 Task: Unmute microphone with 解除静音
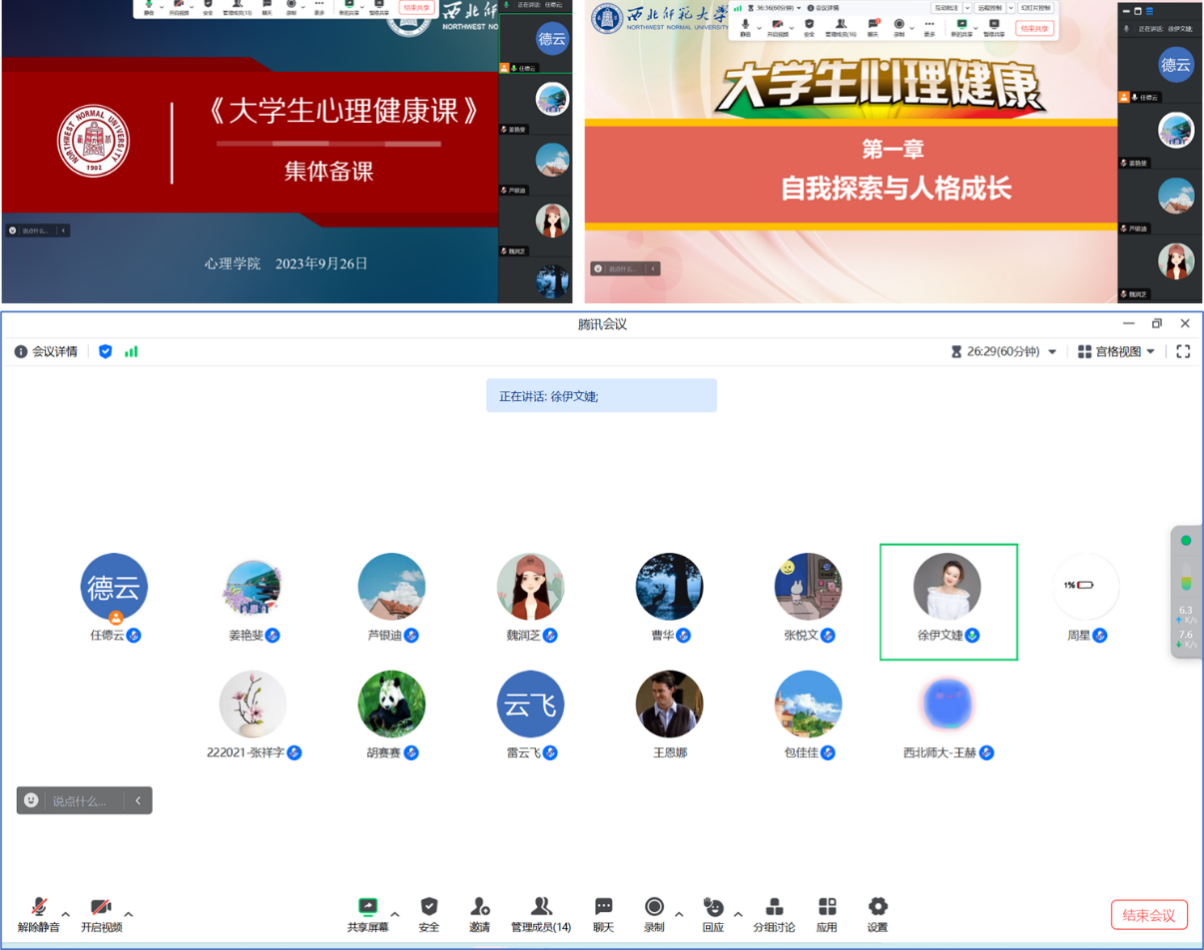(39, 908)
